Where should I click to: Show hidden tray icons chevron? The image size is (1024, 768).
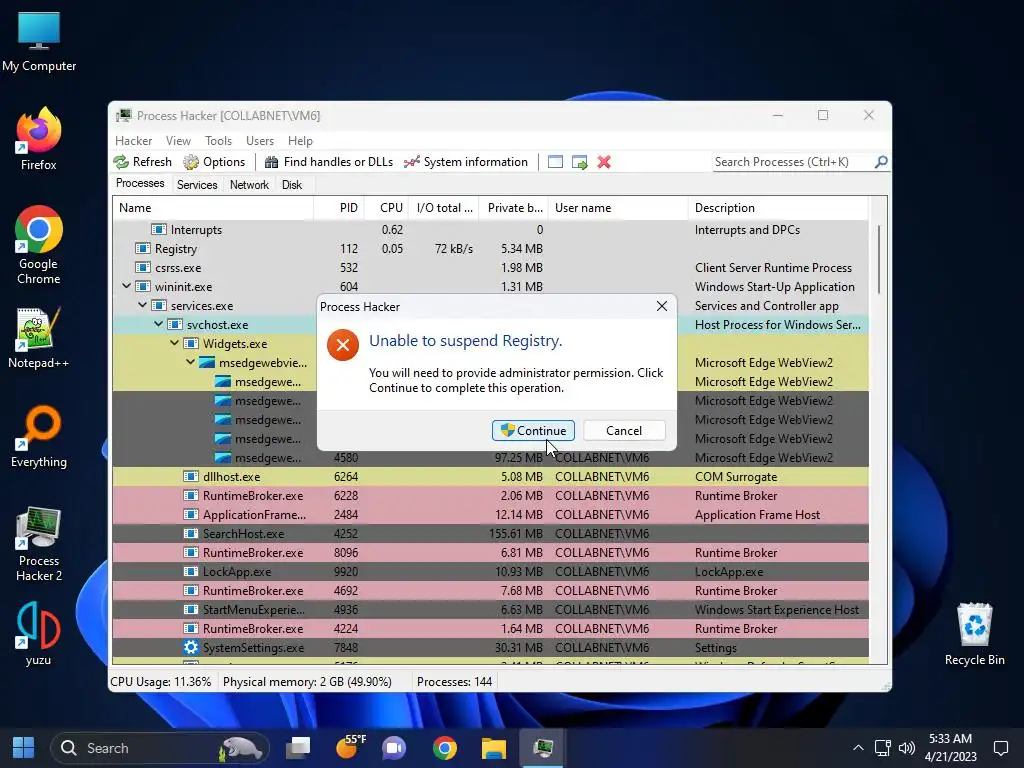coord(858,748)
